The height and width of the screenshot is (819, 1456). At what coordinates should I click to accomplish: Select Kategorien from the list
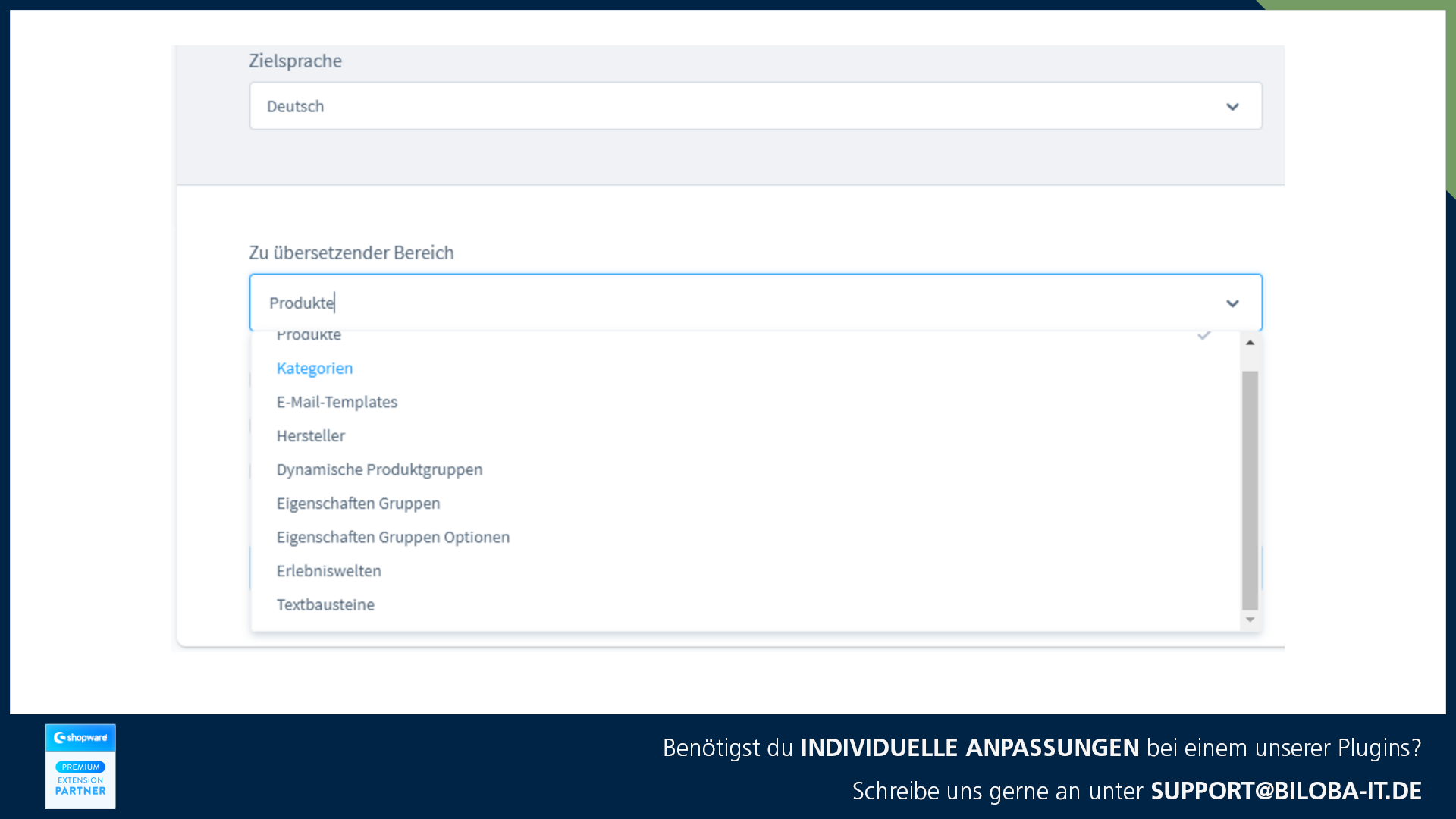click(314, 367)
